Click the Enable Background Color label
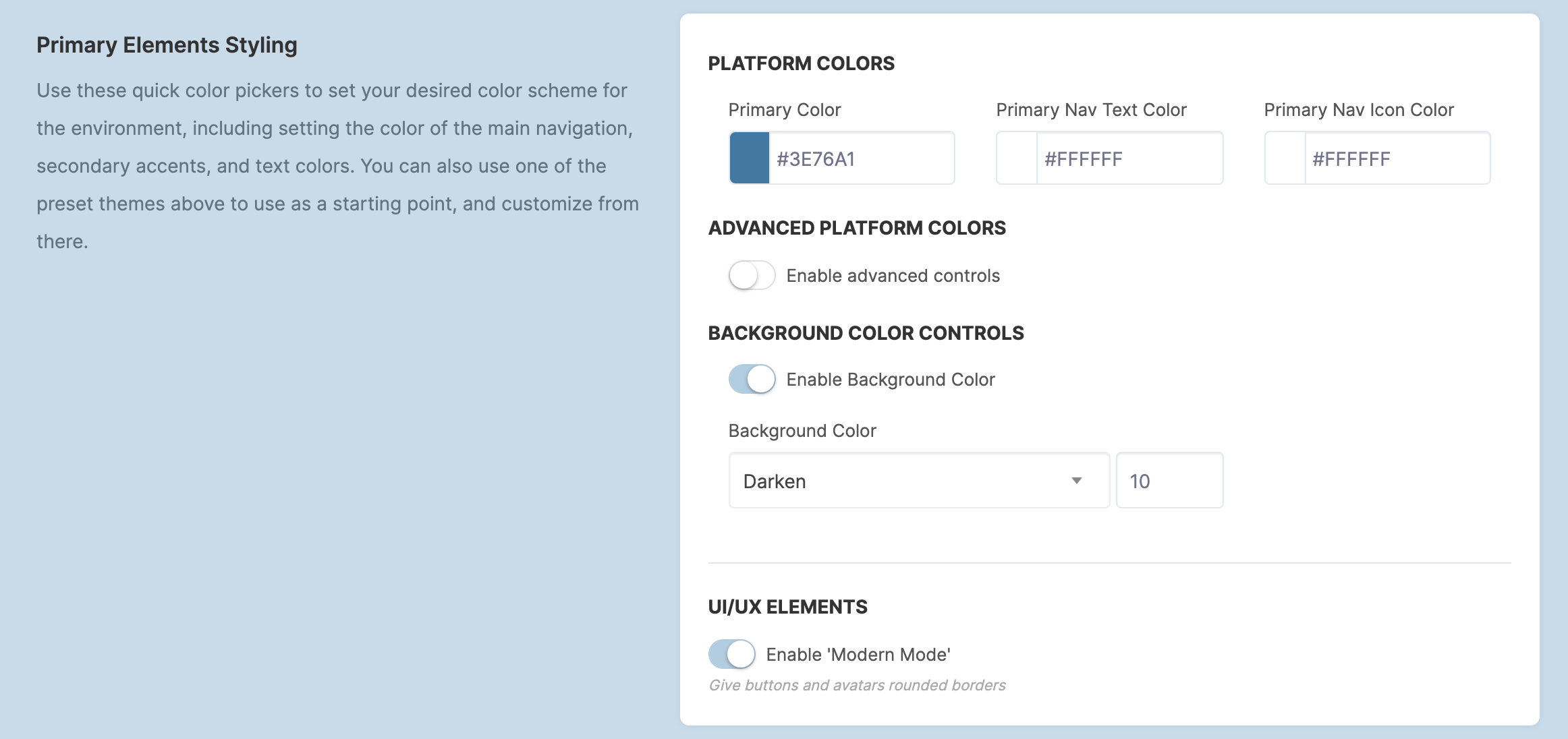The width and height of the screenshot is (1568, 739). coord(891,380)
